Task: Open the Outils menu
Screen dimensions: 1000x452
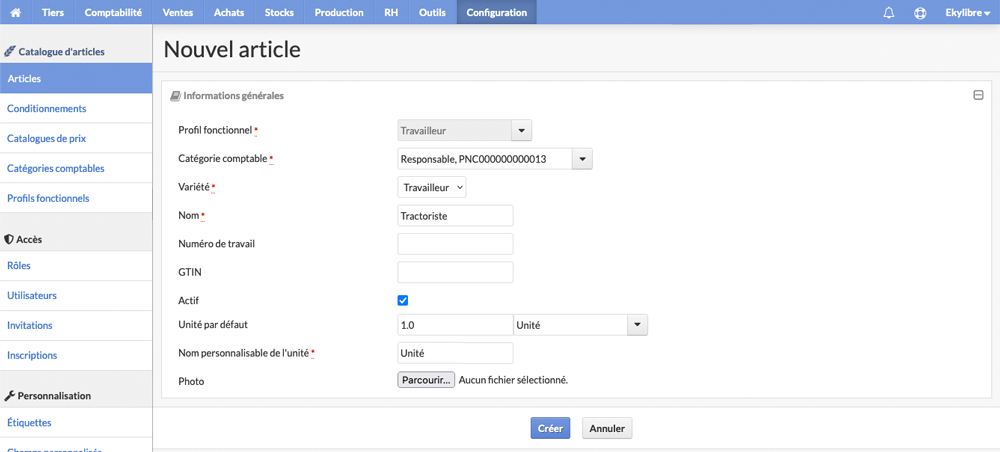Action: pos(432,12)
